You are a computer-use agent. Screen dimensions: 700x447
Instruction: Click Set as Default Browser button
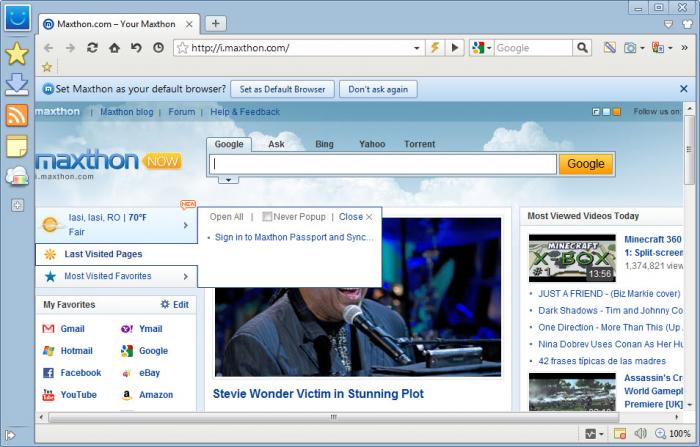(282, 89)
